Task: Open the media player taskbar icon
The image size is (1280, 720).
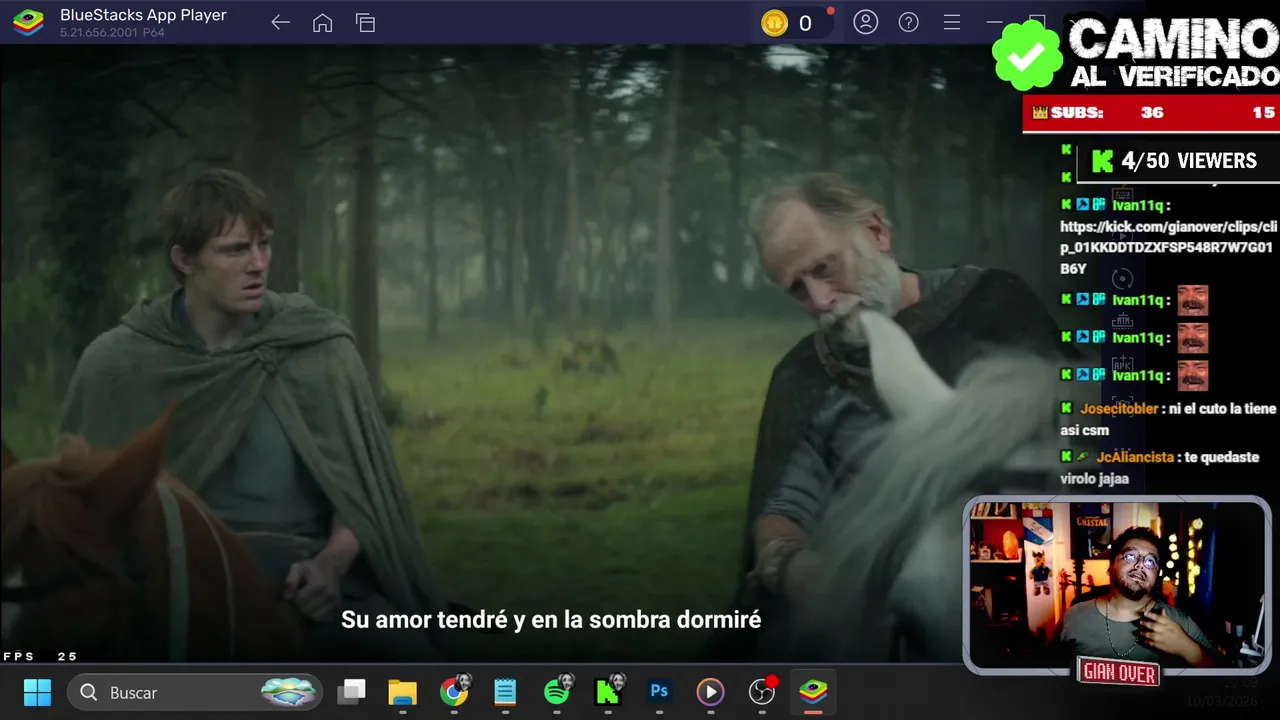Action: (x=710, y=692)
